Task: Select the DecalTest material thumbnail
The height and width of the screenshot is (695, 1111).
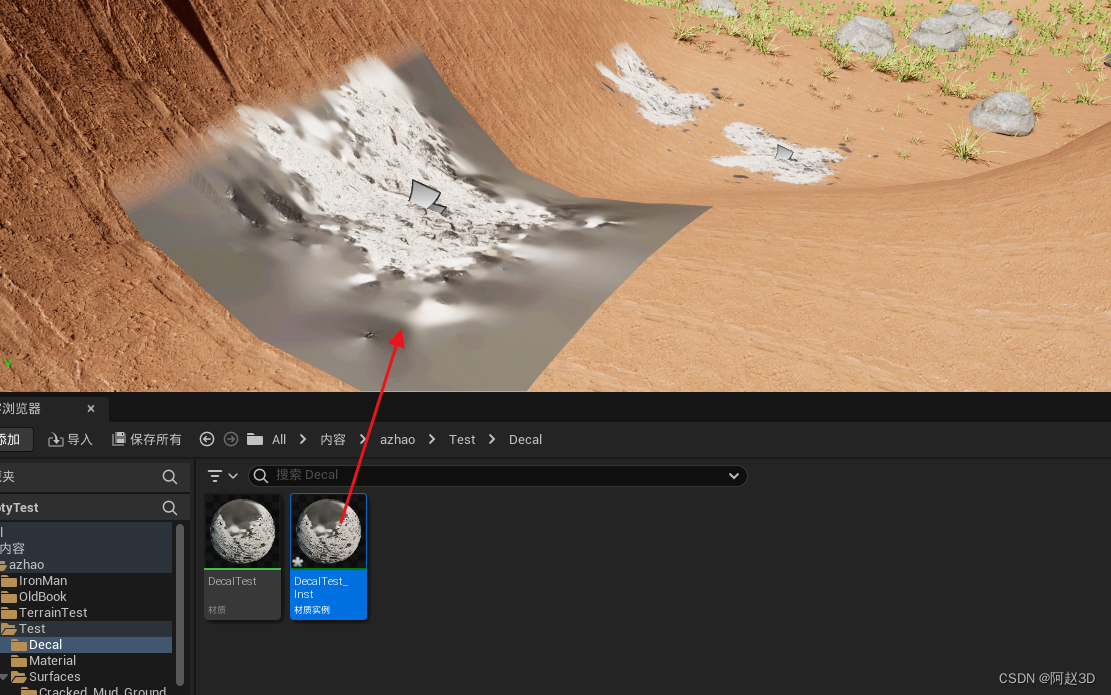Action: tap(242, 532)
